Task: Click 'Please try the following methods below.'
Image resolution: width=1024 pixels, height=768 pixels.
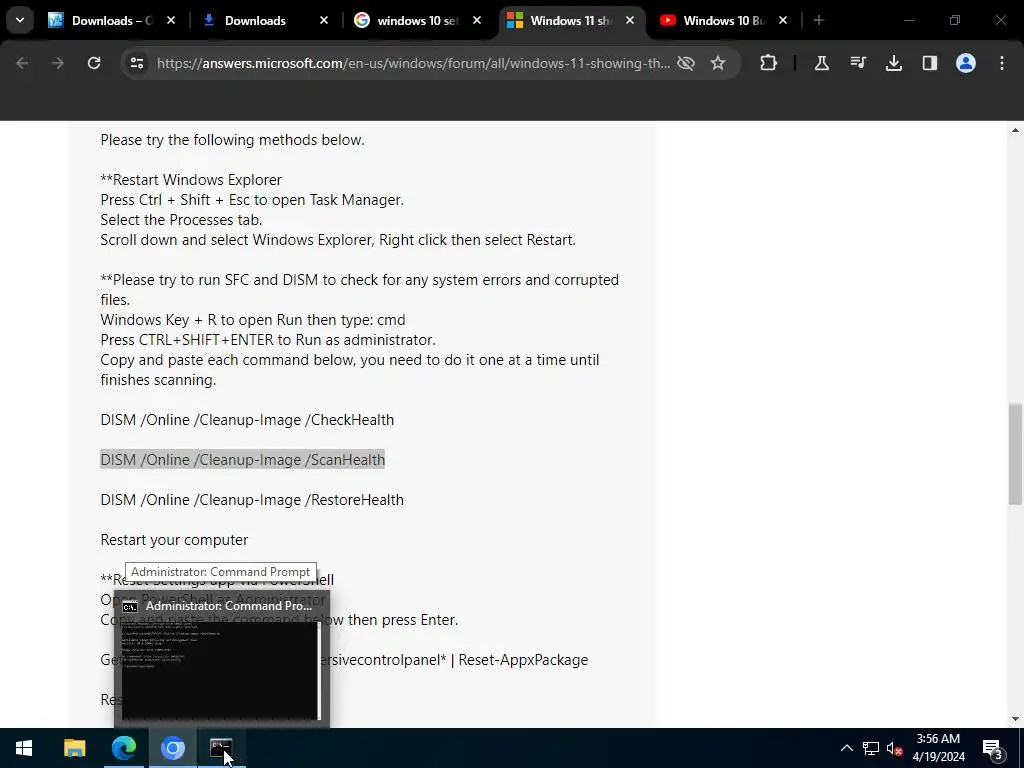Action: click(x=232, y=140)
